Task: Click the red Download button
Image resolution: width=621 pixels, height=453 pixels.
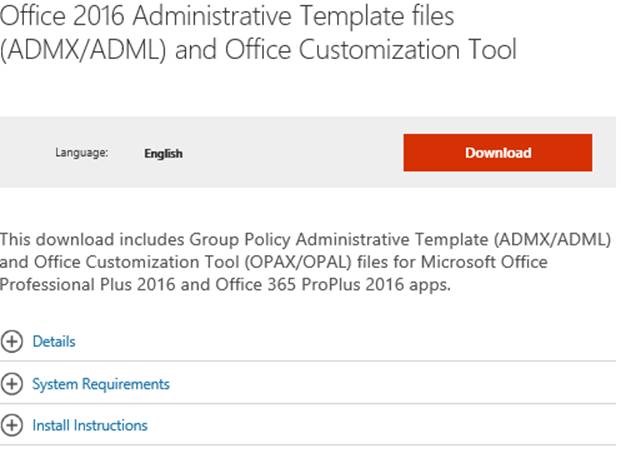Action: (498, 153)
